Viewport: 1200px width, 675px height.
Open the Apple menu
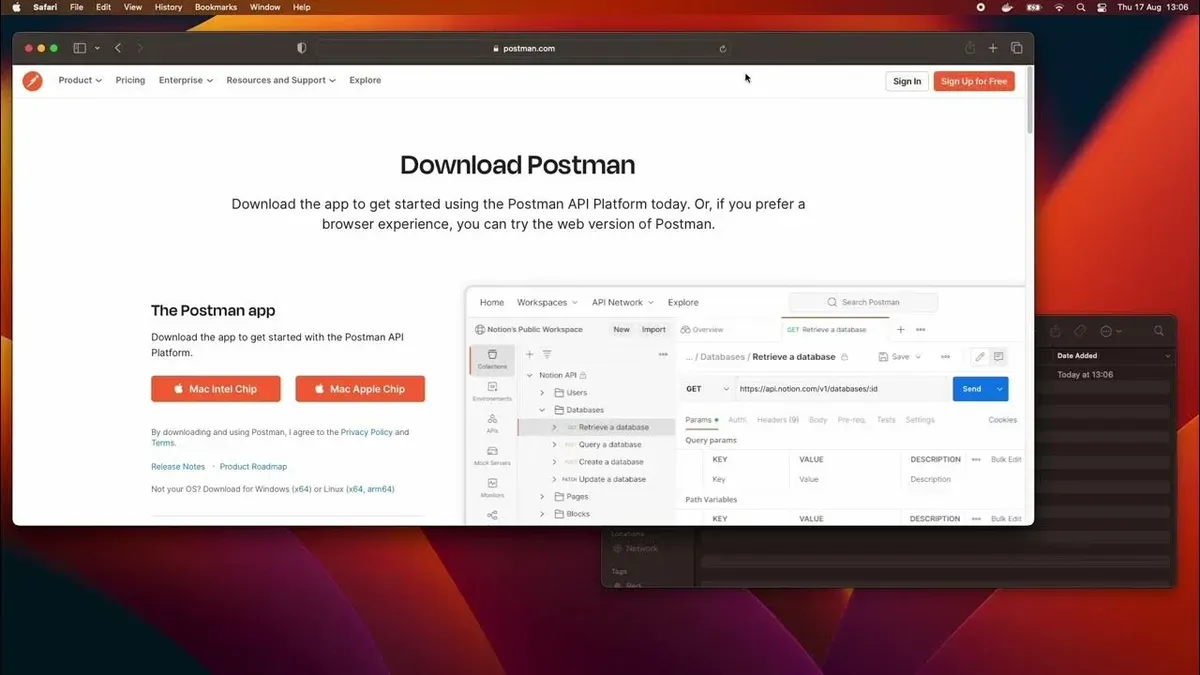(x=16, y=7)
